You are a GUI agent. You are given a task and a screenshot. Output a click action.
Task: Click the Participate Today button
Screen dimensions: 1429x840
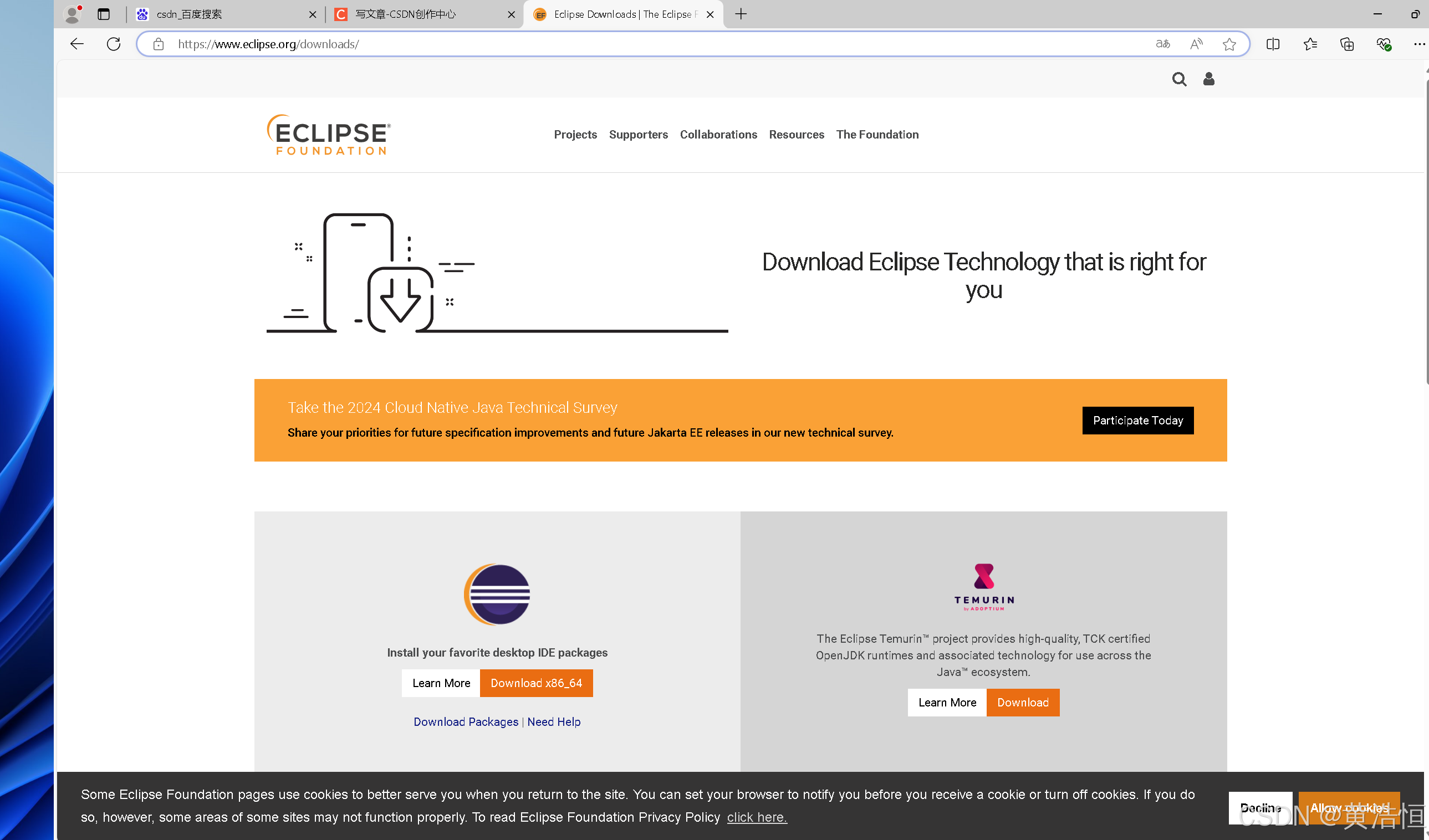[x=1137, y=420]
